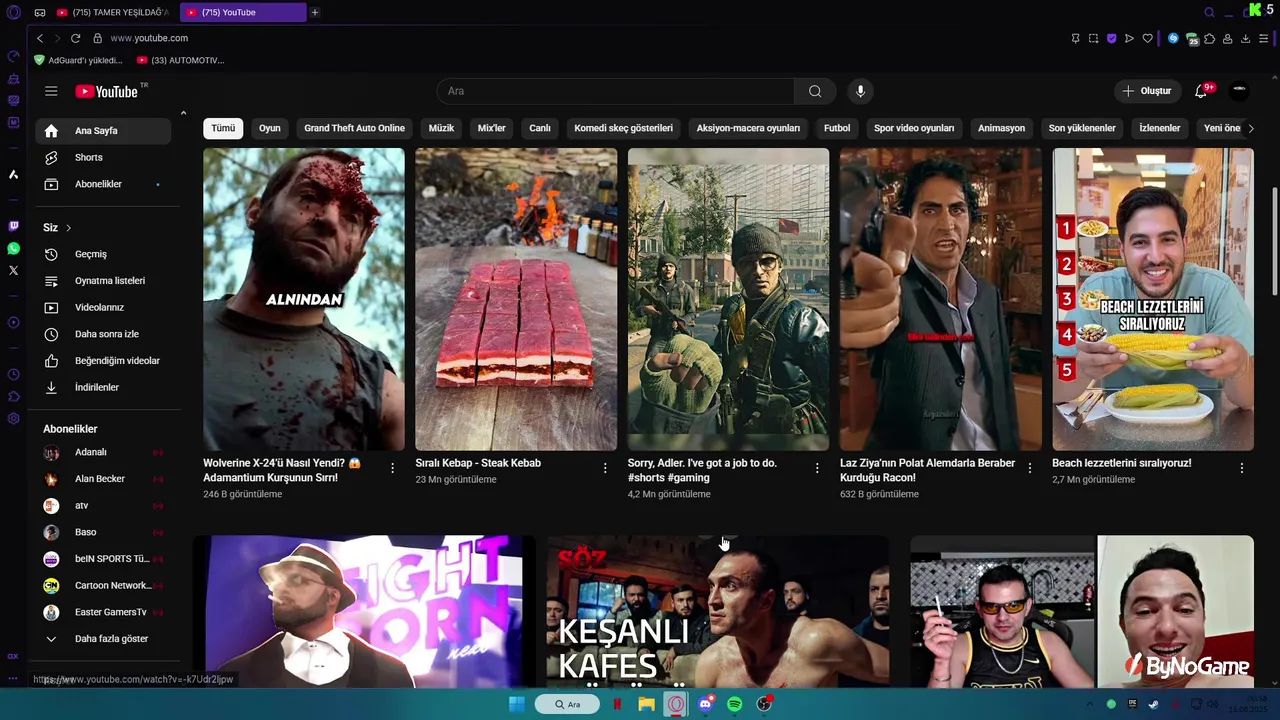This screenshot has height=720, width=1280.
Task: Open the Alan Becker channel subscription
Action: click(104, 479)
